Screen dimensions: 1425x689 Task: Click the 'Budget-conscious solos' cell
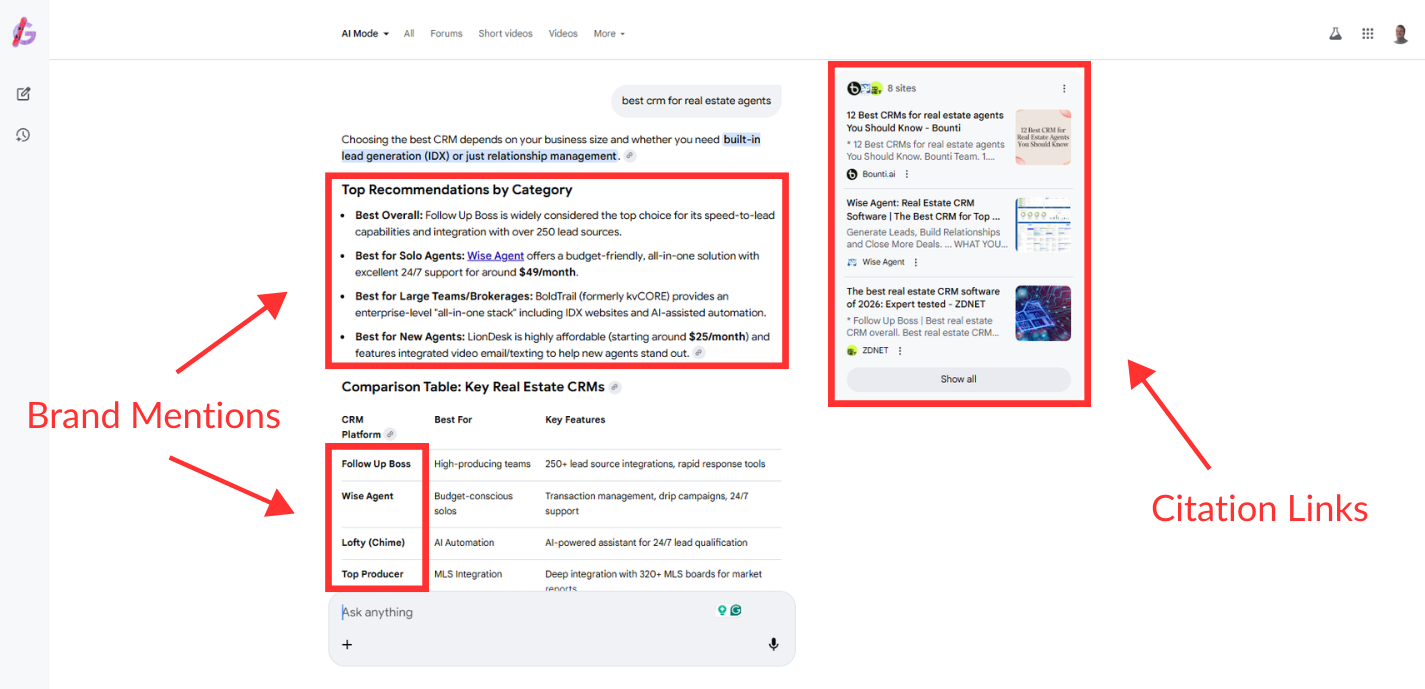[x=473, y=503]
